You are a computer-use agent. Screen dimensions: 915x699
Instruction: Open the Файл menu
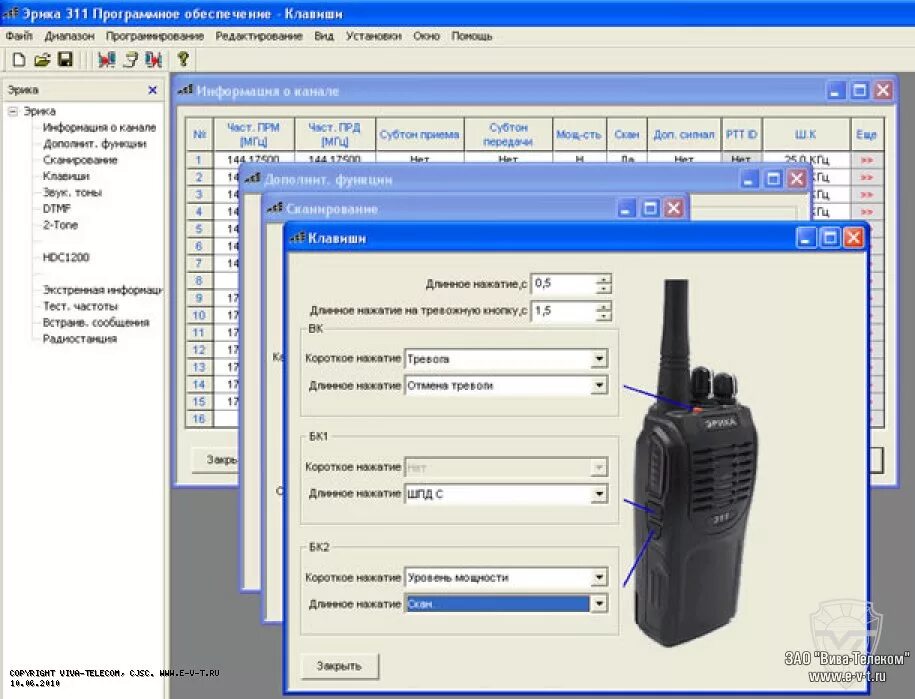(19, 36)
